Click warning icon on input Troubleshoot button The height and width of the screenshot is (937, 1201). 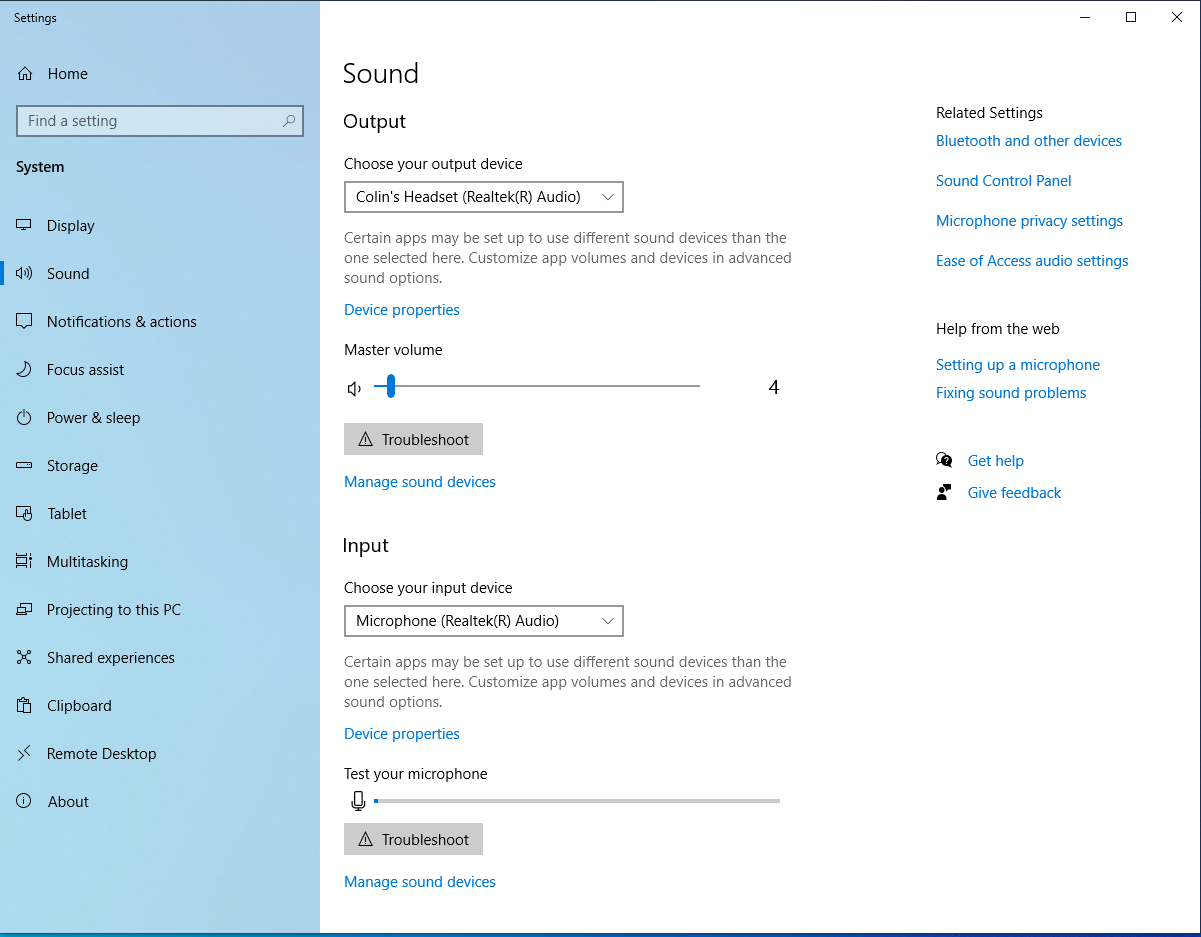365,840
